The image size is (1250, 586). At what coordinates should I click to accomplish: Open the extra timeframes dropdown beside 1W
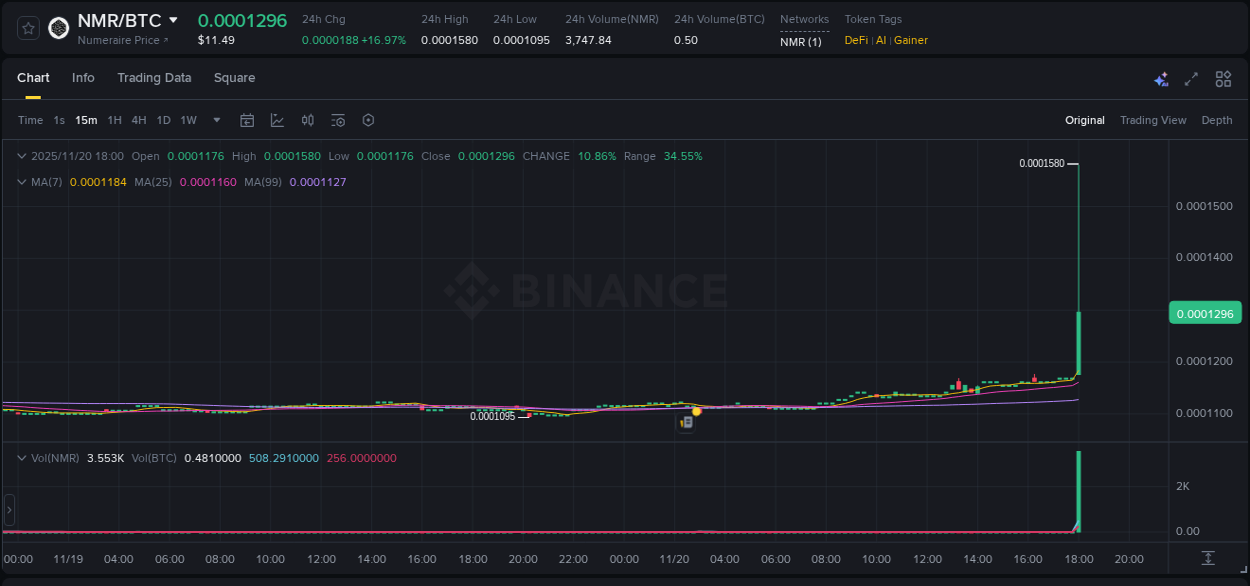(x=215, y=120)
